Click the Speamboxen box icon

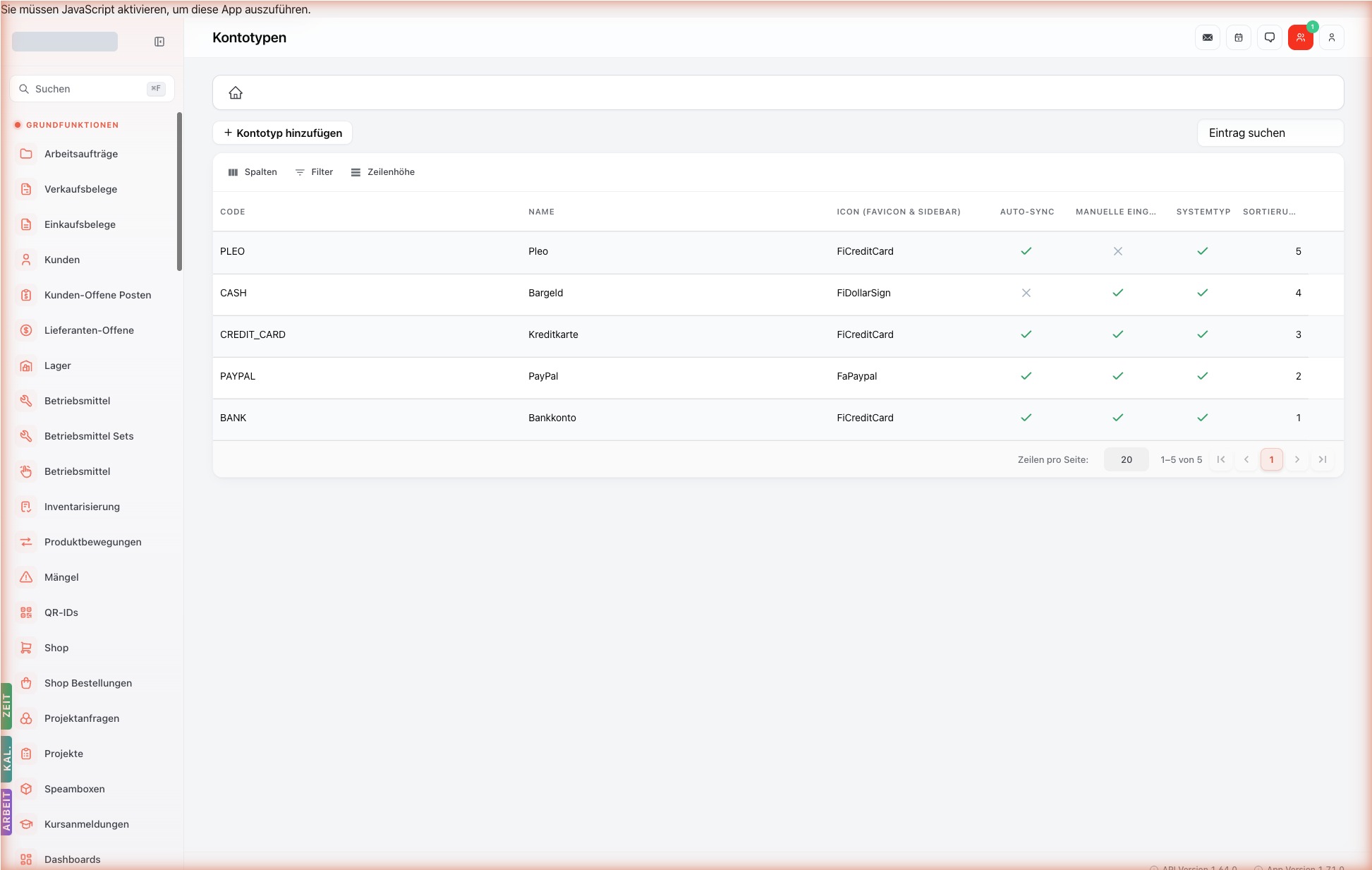pos(26,789)
